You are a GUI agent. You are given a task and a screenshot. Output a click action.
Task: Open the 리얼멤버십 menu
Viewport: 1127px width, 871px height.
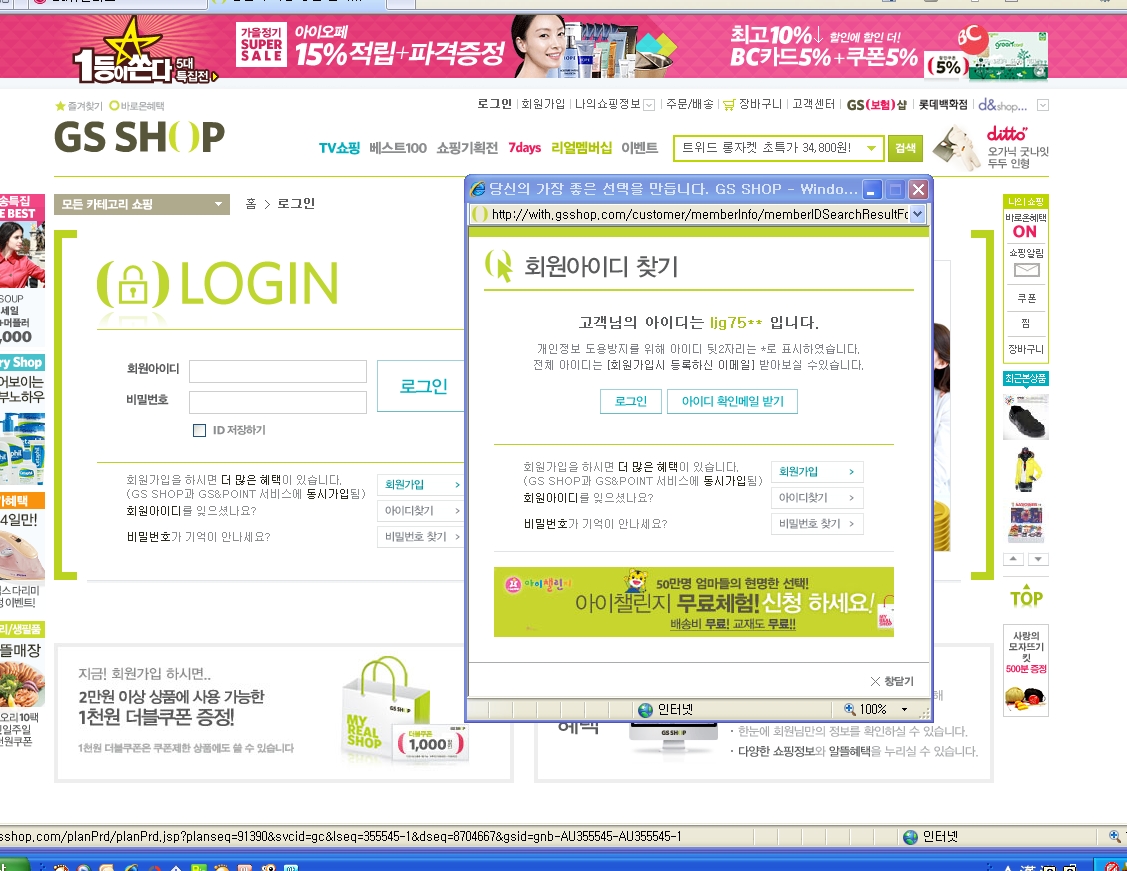click(581, 148)
